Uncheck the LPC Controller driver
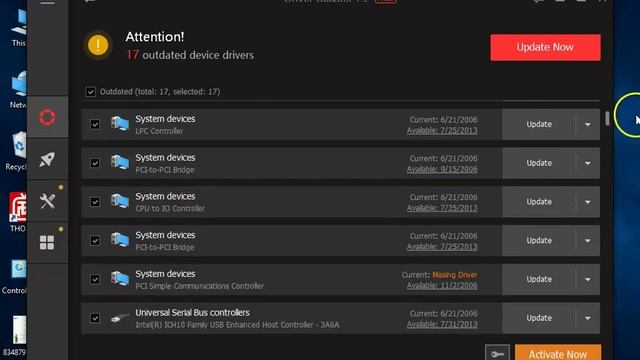 click(x=95, y=124)
